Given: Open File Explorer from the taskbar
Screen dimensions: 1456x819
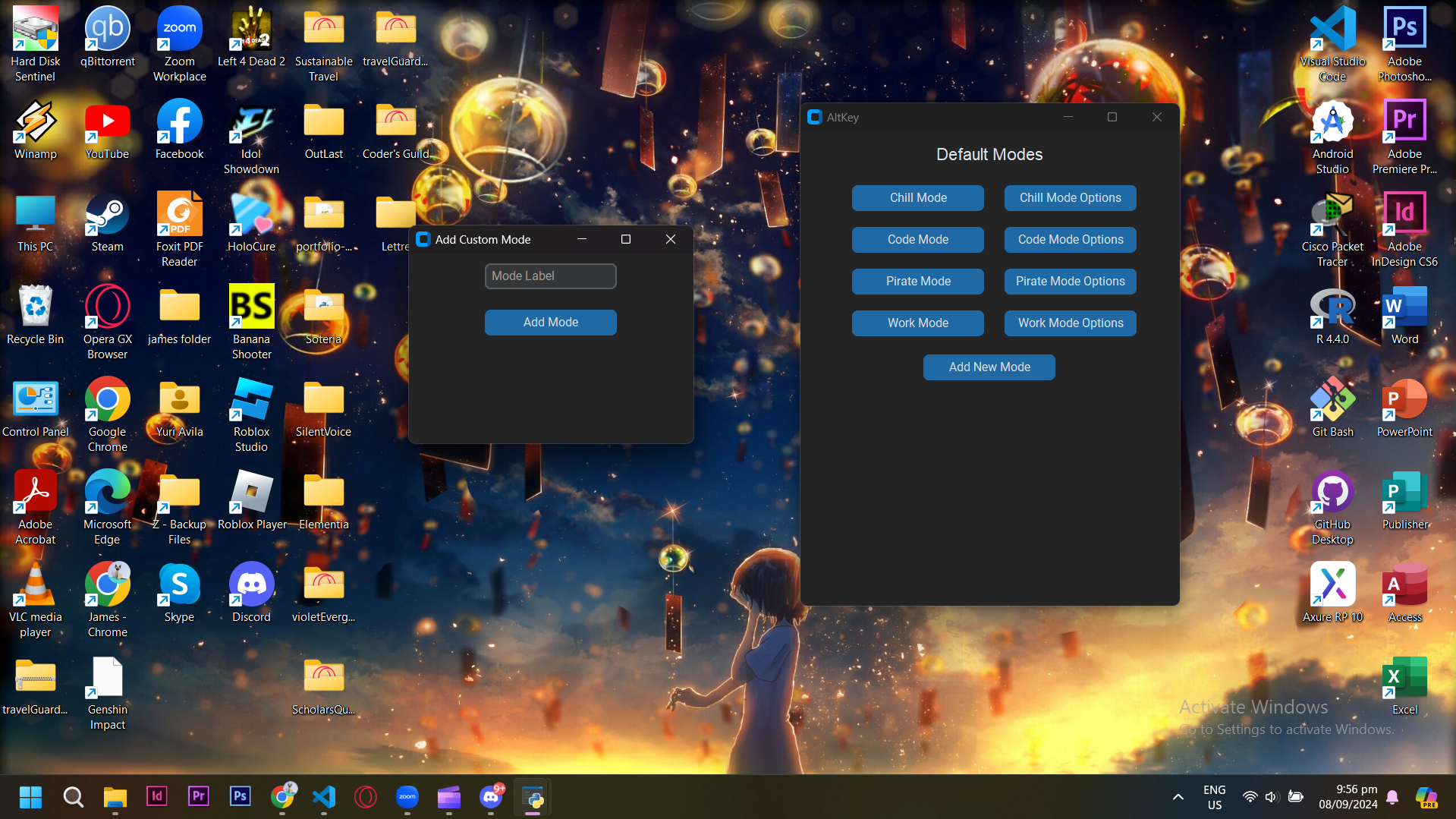Looking at the screenshot, I should 115,797.
